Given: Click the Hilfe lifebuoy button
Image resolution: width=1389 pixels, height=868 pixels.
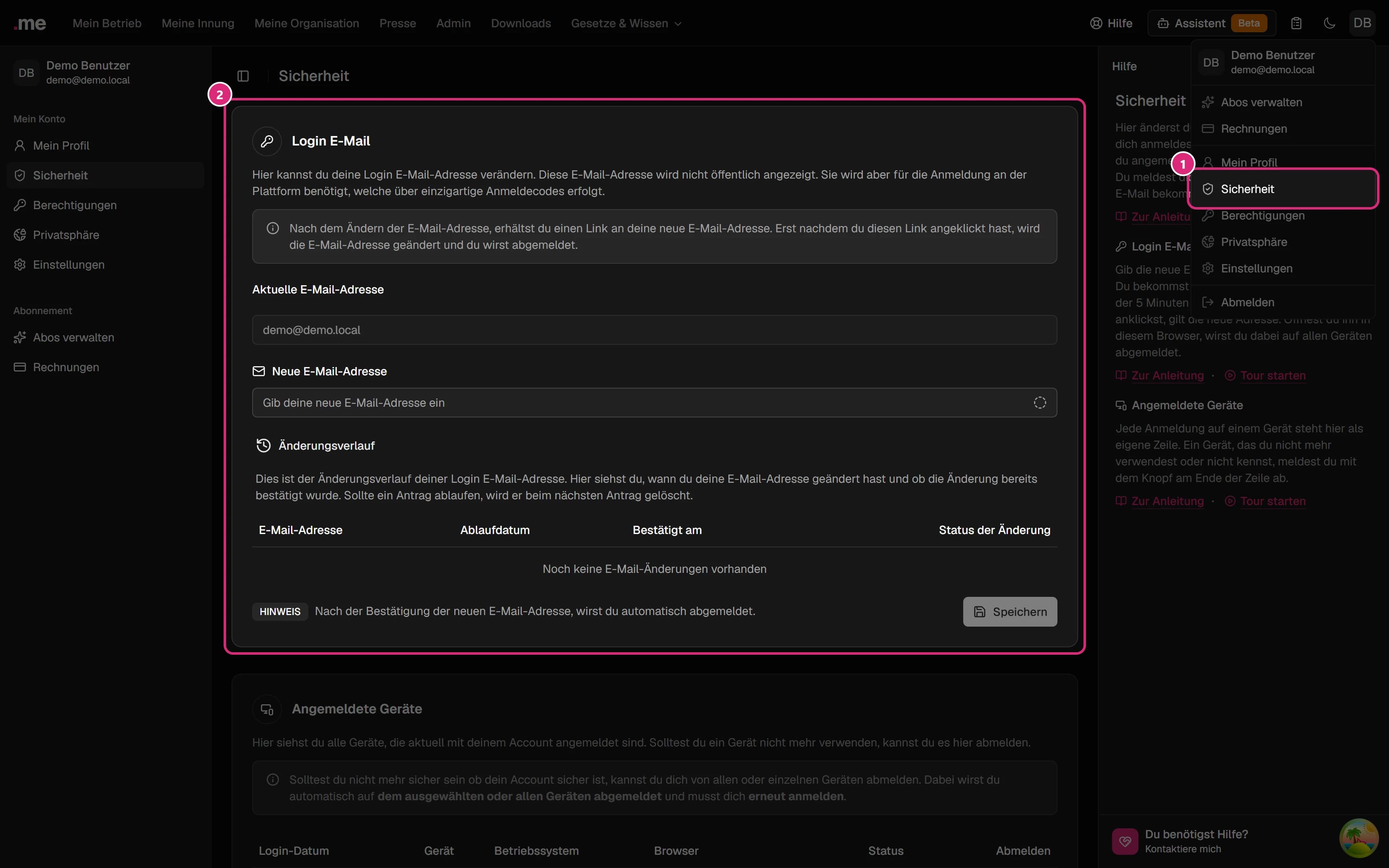Looking at the screenshot, I should coord(1111,24).
